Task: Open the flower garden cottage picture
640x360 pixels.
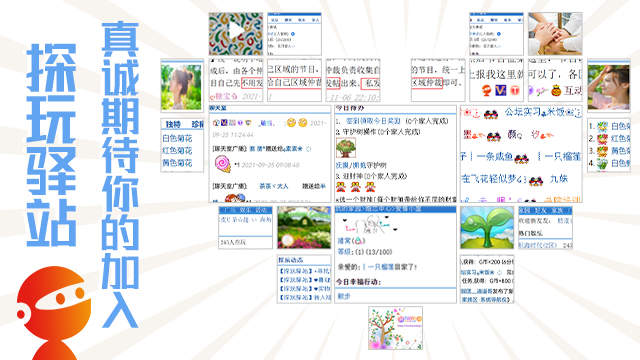Action: coord(304,227)
